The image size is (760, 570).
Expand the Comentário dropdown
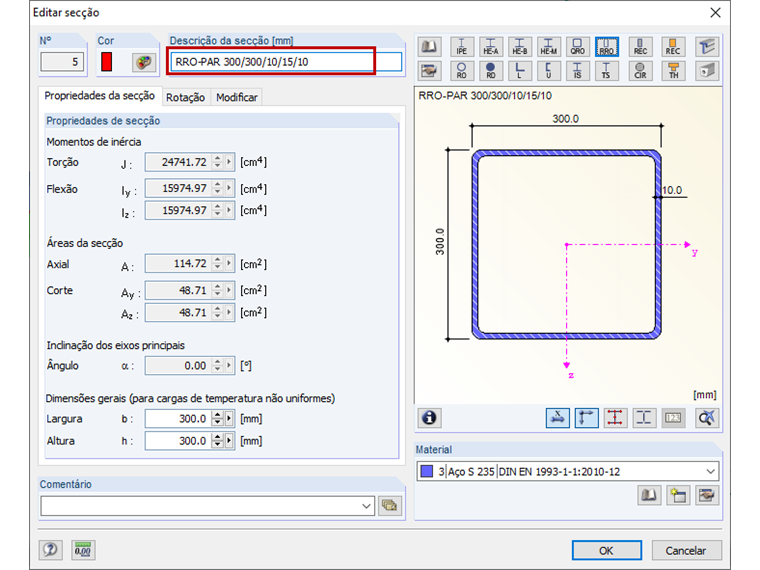(366, 506)
